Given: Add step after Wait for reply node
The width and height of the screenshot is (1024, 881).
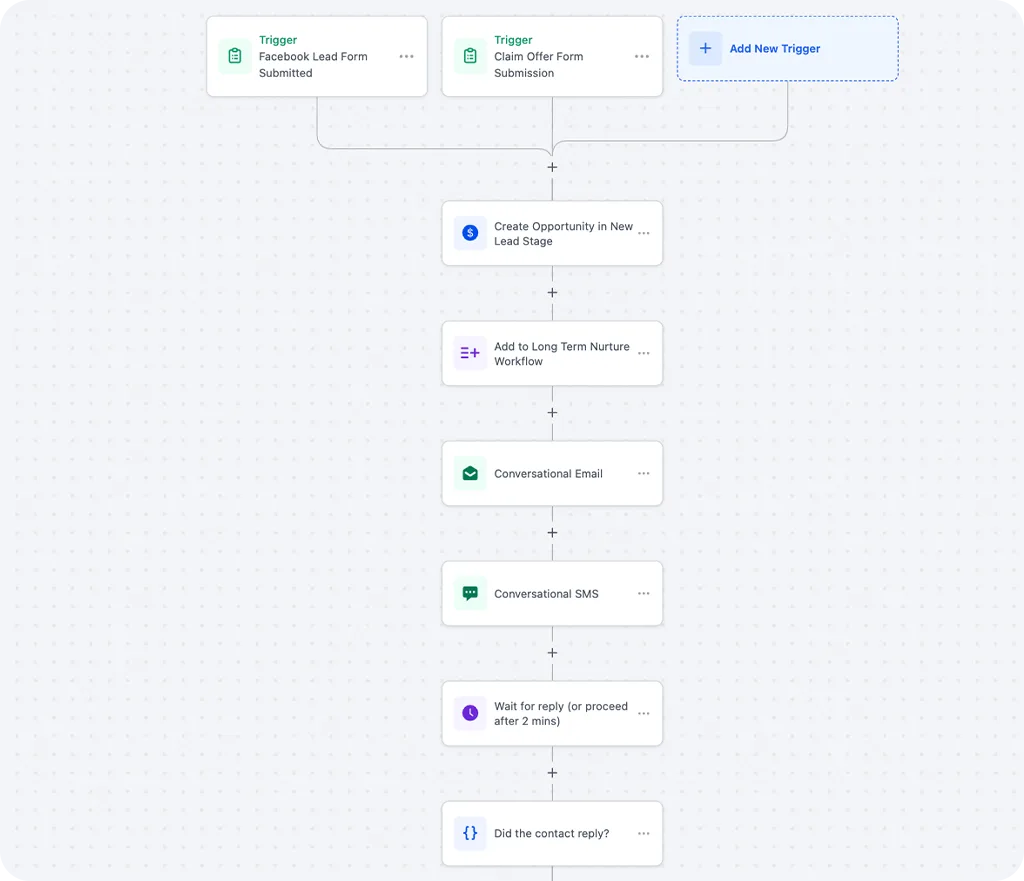Looking at the screenshot, I should click(552, 773).
